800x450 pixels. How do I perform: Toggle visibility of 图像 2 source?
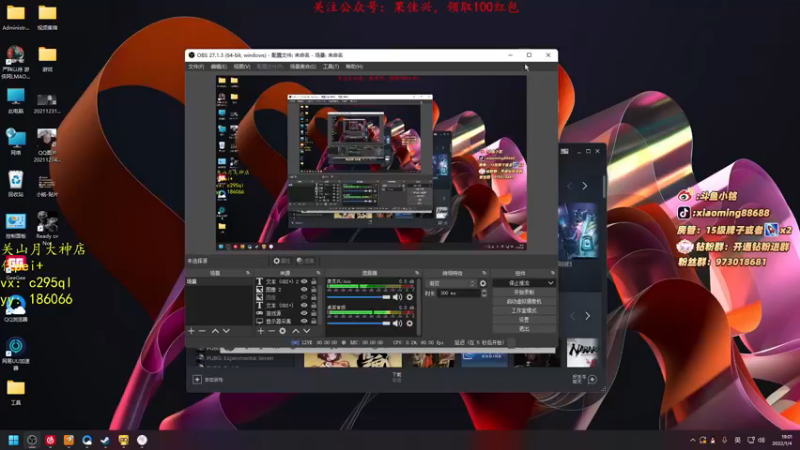(x=304, y=289)
